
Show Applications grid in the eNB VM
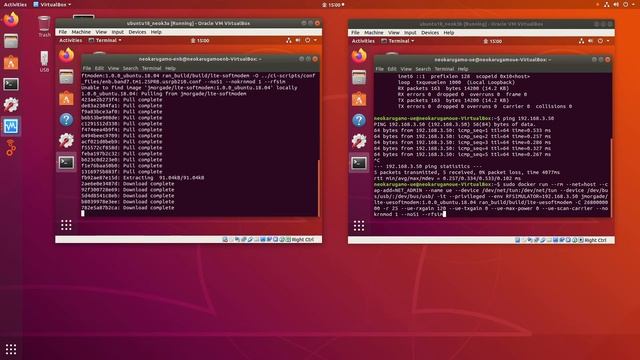coord(66,225)
